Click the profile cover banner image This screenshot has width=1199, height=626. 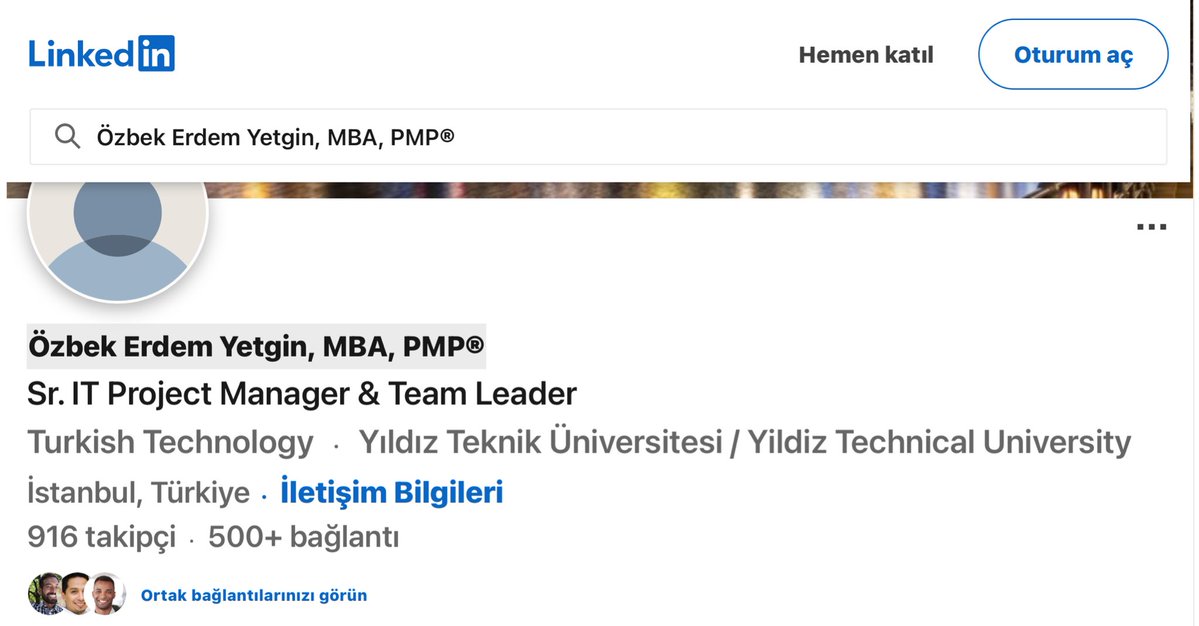point(700,189)
